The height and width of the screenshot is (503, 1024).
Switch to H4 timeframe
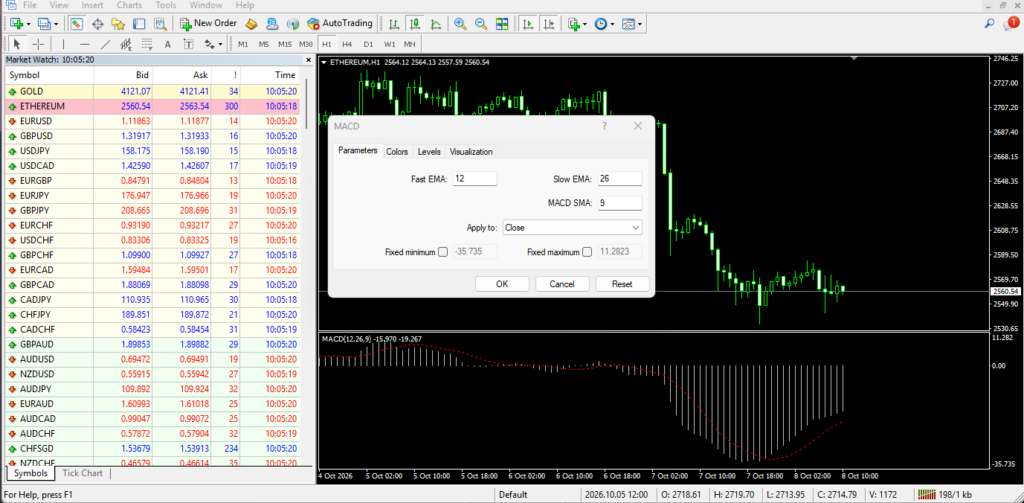(347, 44)
